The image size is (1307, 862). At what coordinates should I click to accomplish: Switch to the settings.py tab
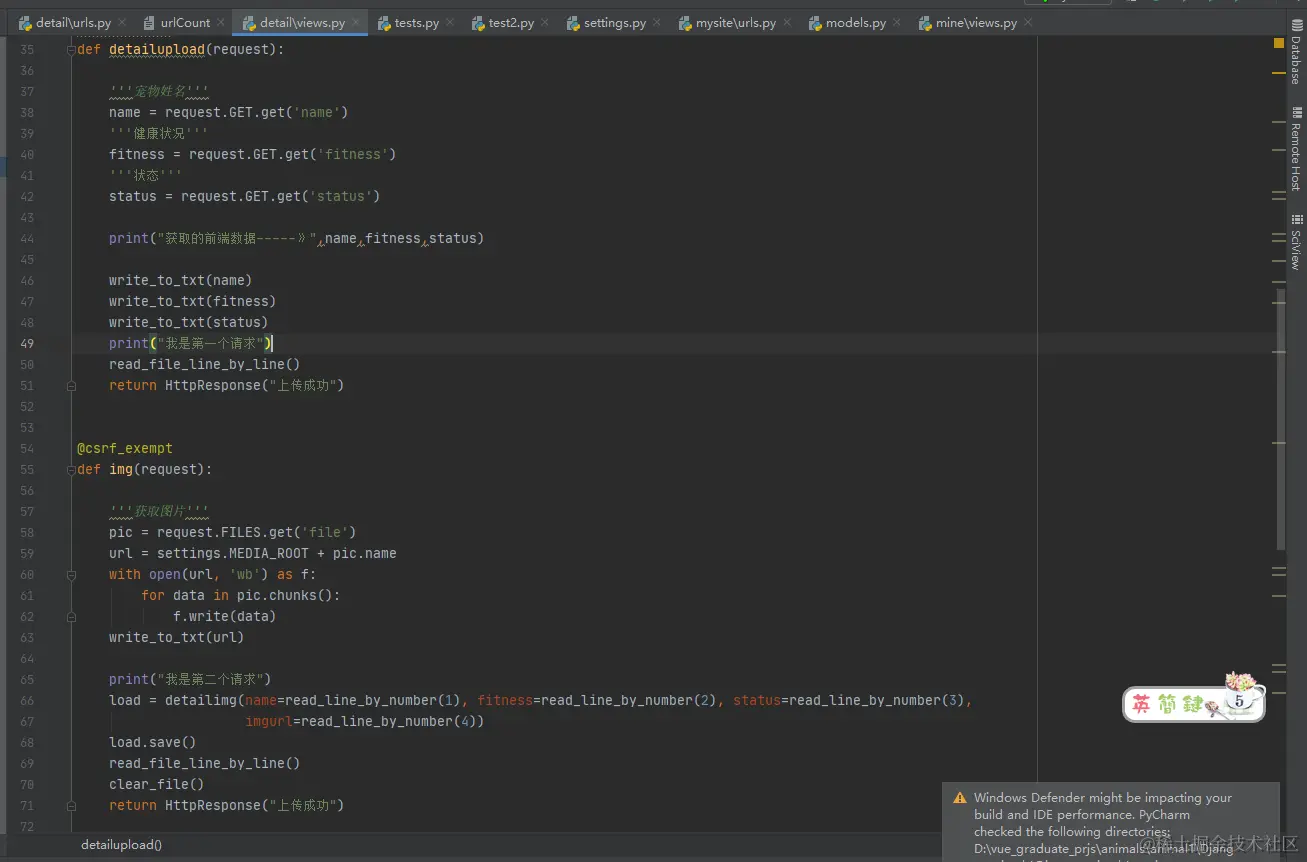click(x=615, y=23)
